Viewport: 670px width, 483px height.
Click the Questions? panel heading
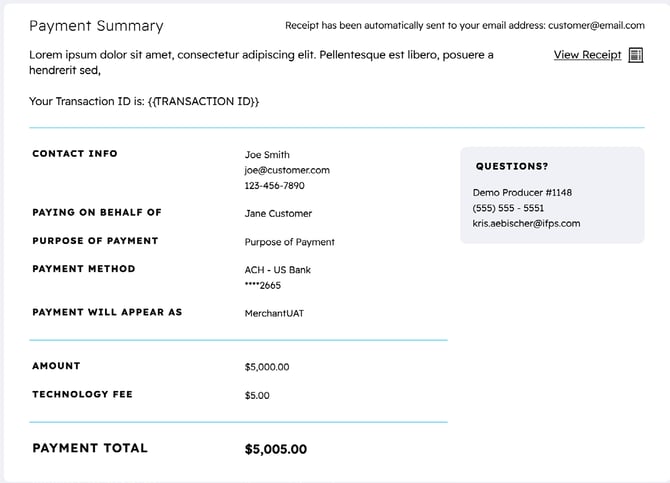[x=512, y=167]
